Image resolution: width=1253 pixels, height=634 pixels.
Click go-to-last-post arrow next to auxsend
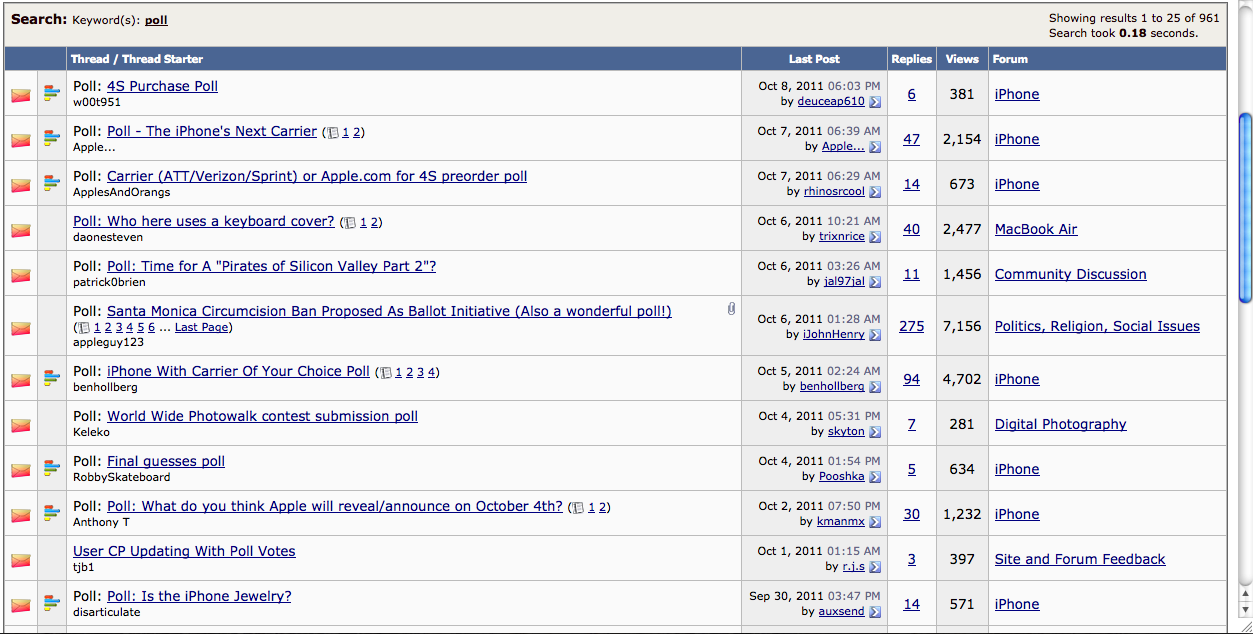pos(875,612)
